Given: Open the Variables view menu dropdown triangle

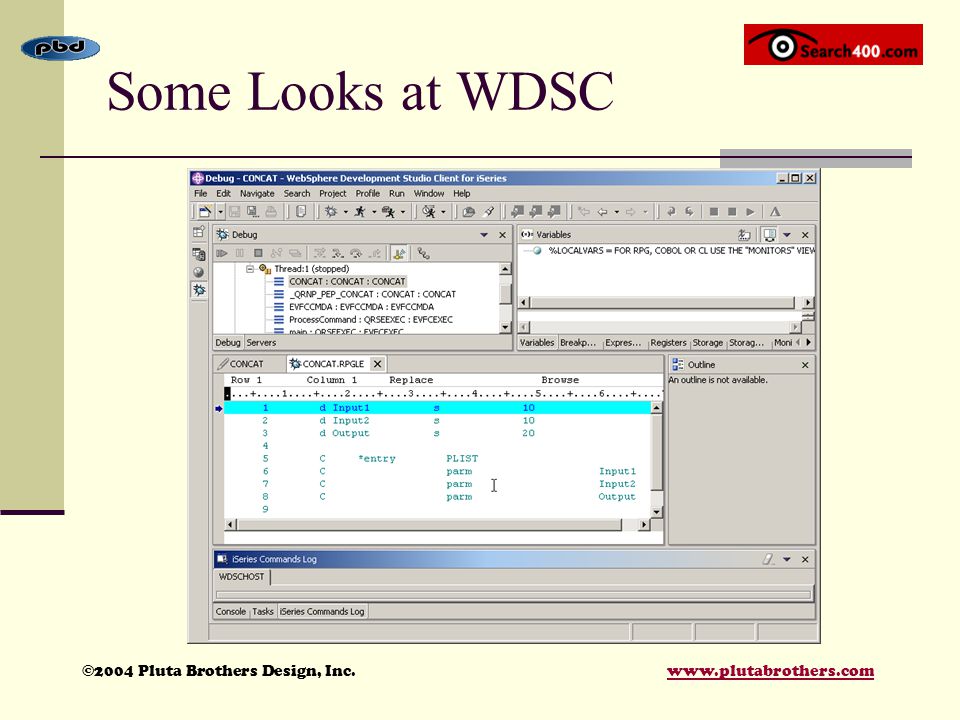Looking at the screenshot, I should 787,234.
